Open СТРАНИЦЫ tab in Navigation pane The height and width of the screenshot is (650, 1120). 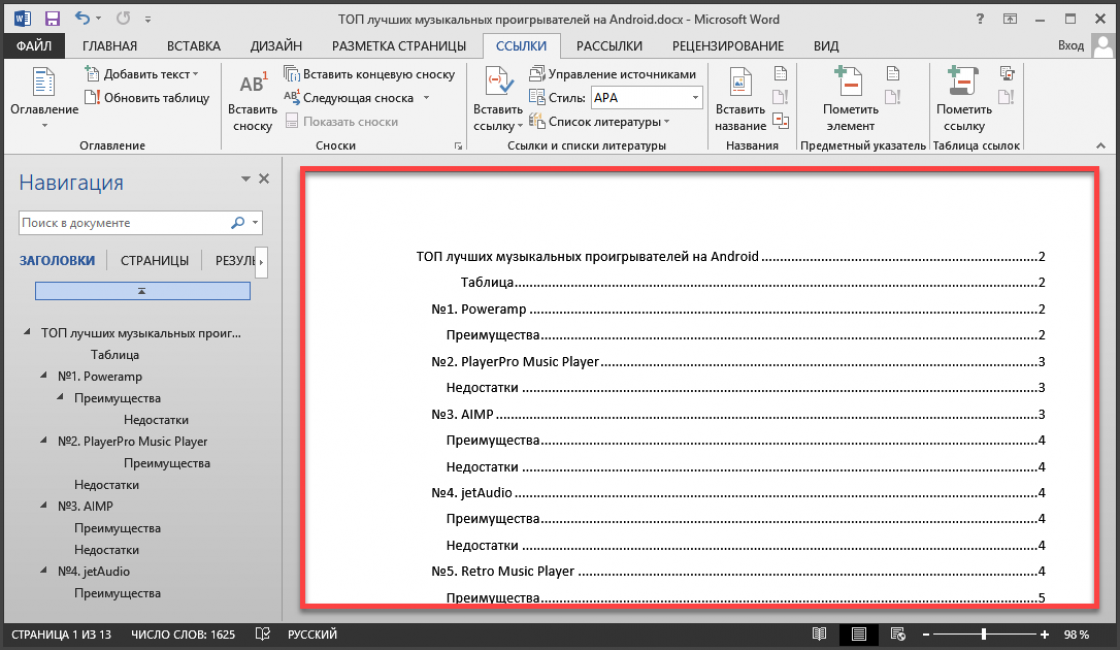pyautogui.click(x=154, y=261)
